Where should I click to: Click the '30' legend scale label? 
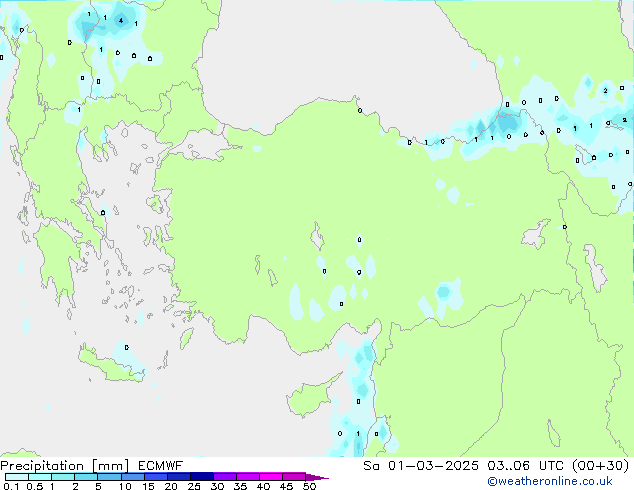(x=217, y=486)
